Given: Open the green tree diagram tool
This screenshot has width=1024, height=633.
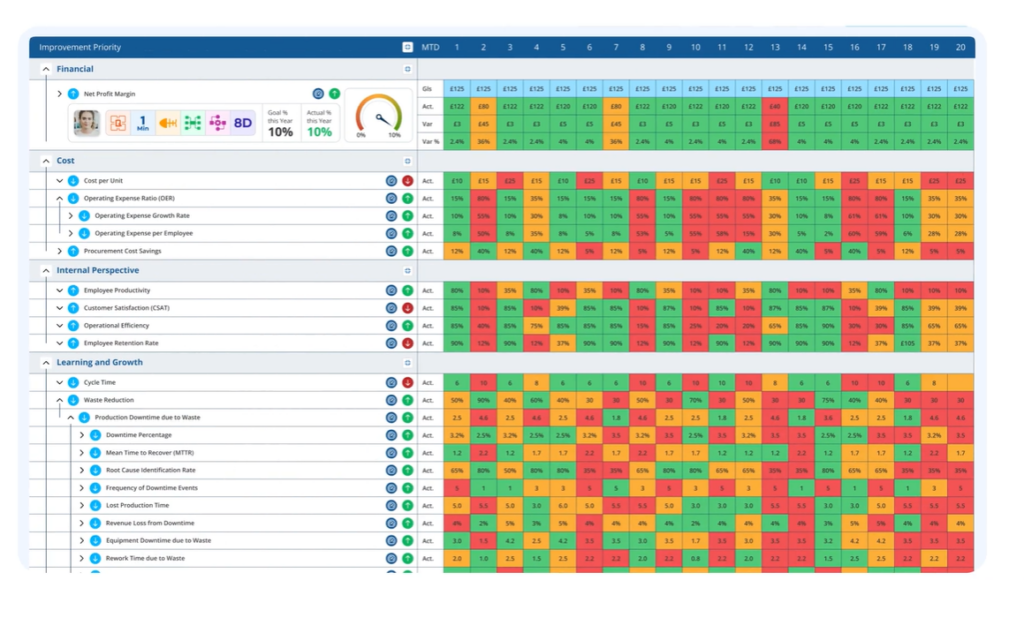Looking at the screenshot, I should [x=193, y=122].
